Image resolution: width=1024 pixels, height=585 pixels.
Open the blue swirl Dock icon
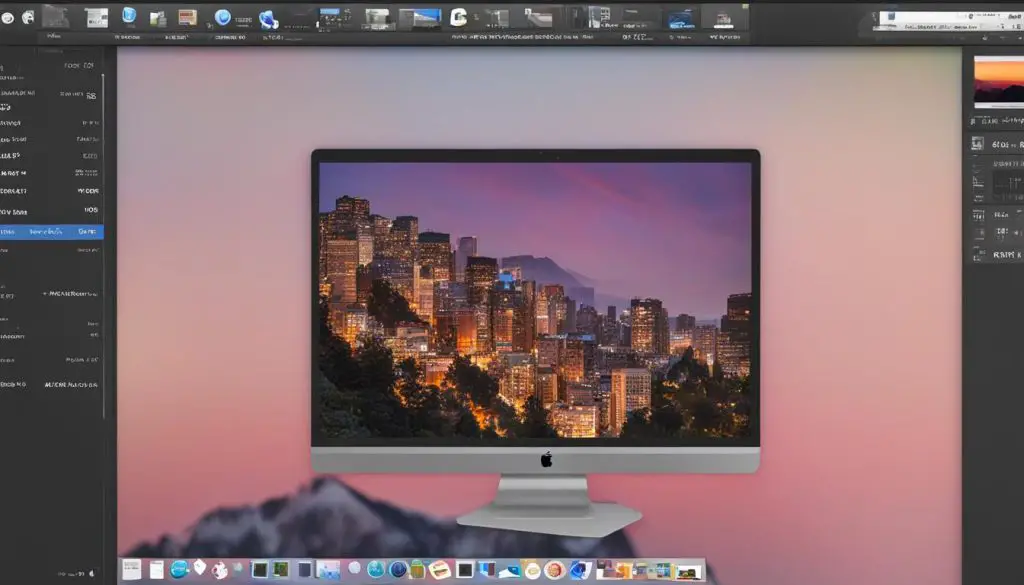click(580, 570)
